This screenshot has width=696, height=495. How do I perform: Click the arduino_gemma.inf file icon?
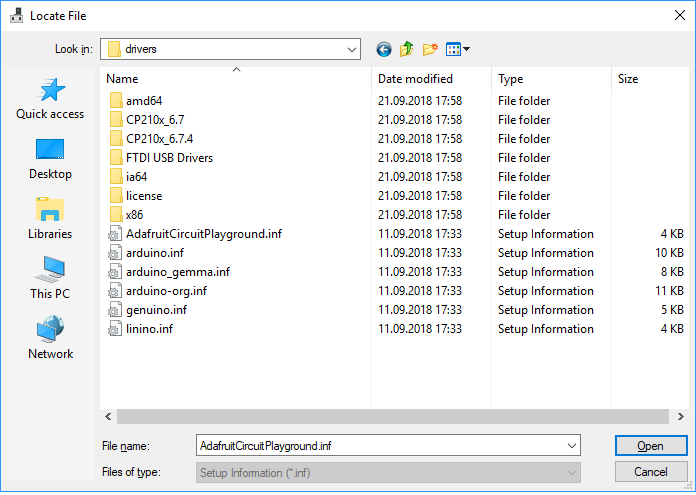115,272
